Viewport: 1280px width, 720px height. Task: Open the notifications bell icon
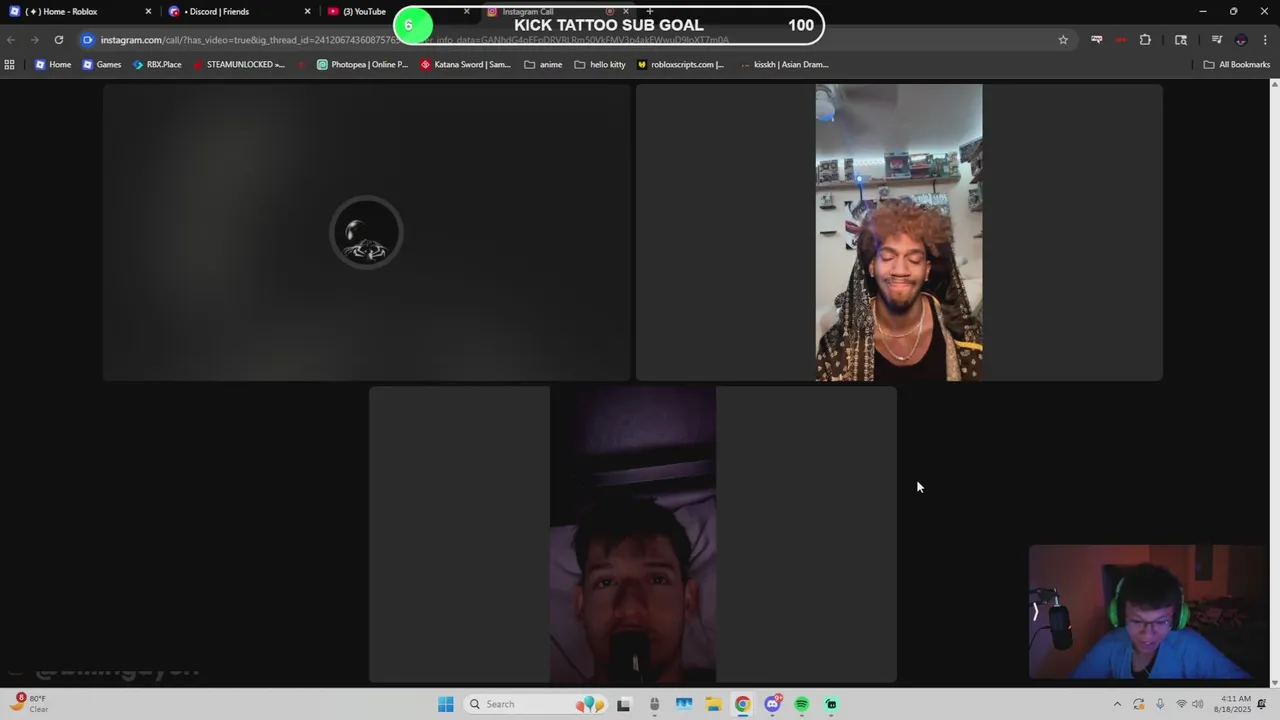tap(1263, 704)
